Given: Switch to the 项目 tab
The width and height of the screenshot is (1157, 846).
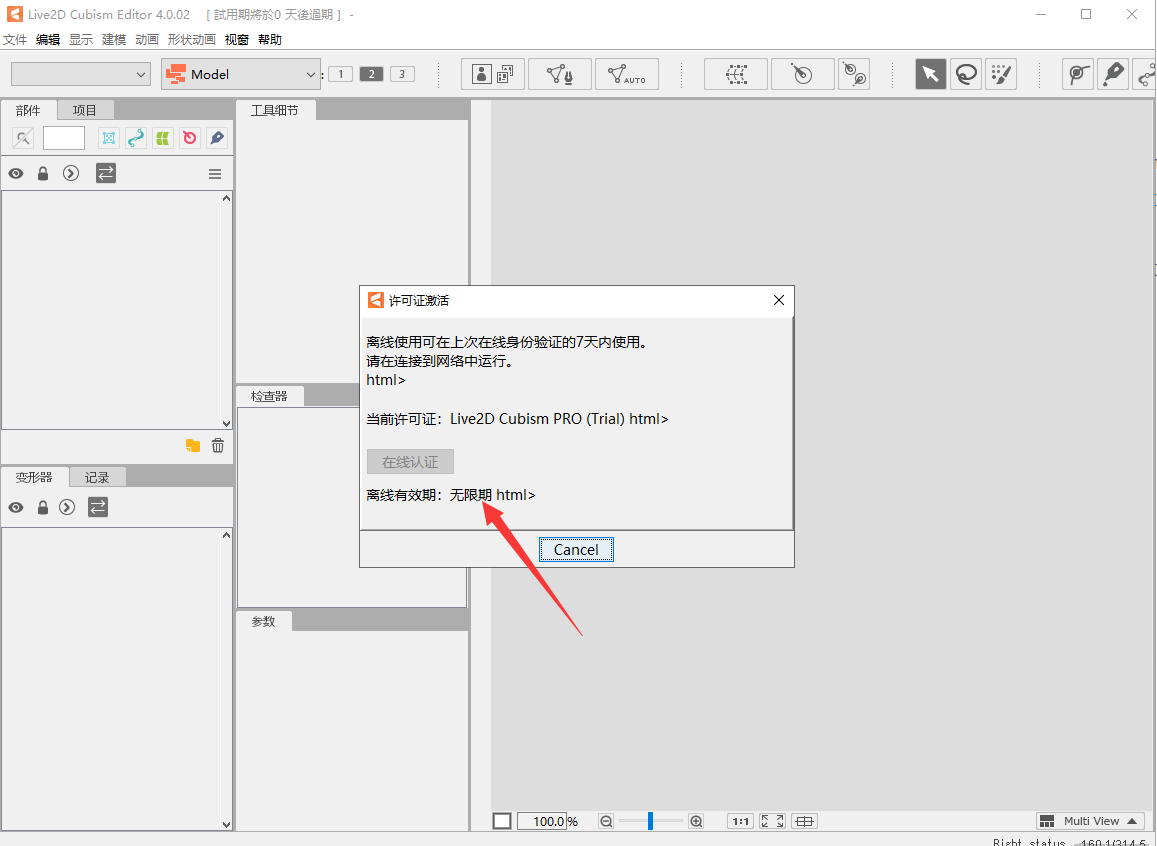Looking at the screenshot, I should point(85,110).
